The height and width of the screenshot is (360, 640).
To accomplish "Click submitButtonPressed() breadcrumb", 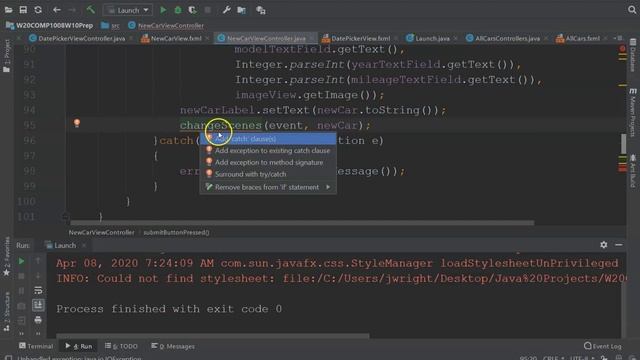I will (176, 232).
